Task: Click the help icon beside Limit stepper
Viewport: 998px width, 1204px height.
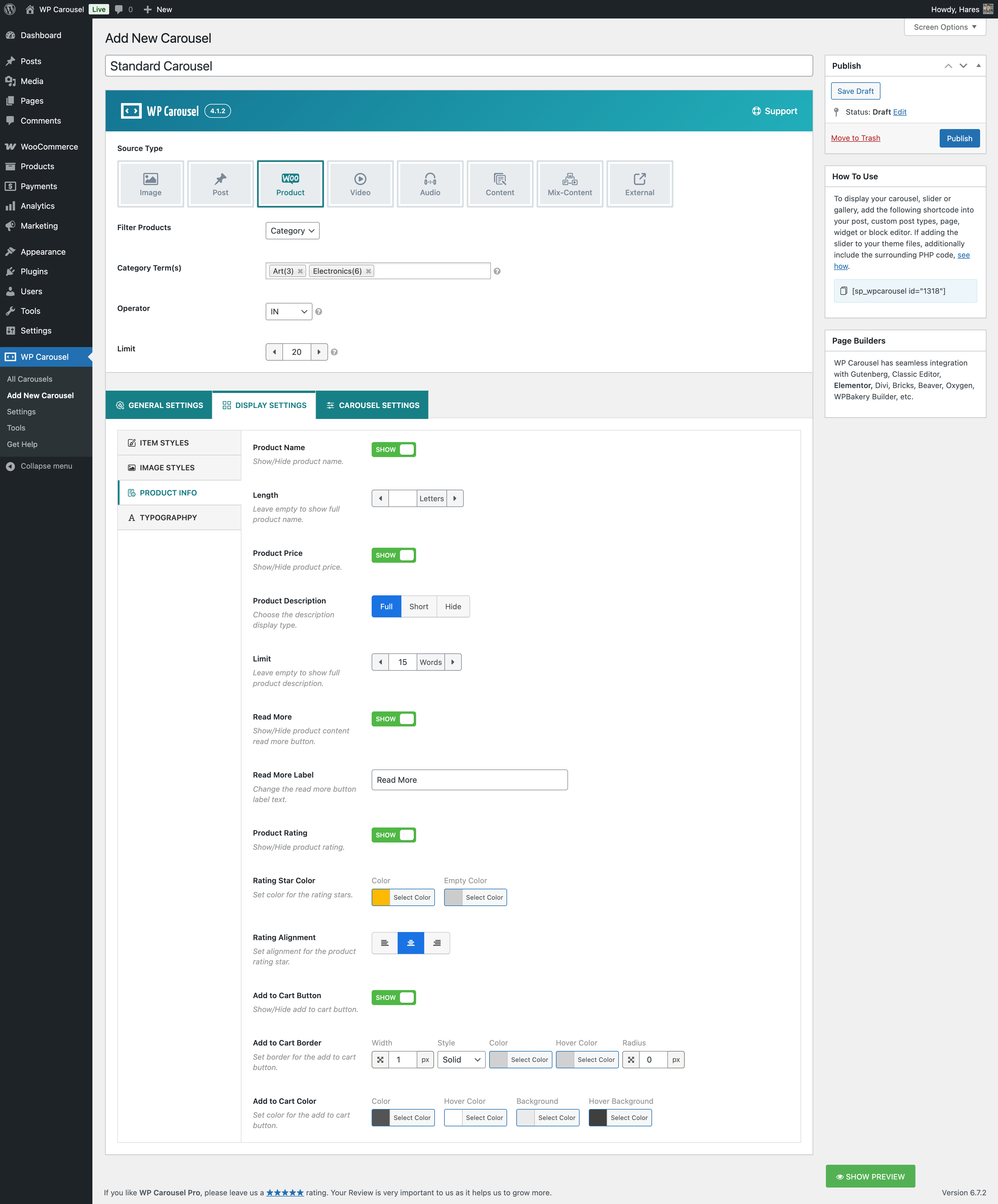Action: 334,352
